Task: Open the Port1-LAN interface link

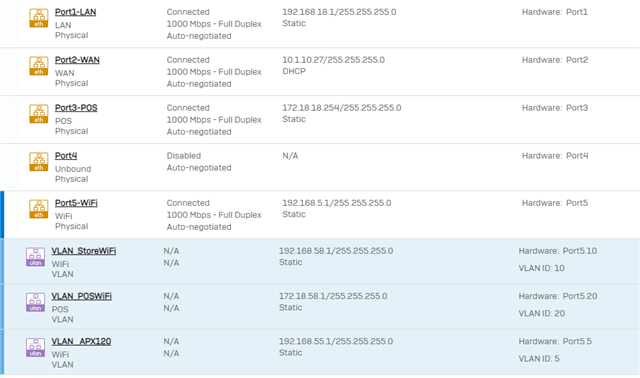Action: [x=76, y=12]
